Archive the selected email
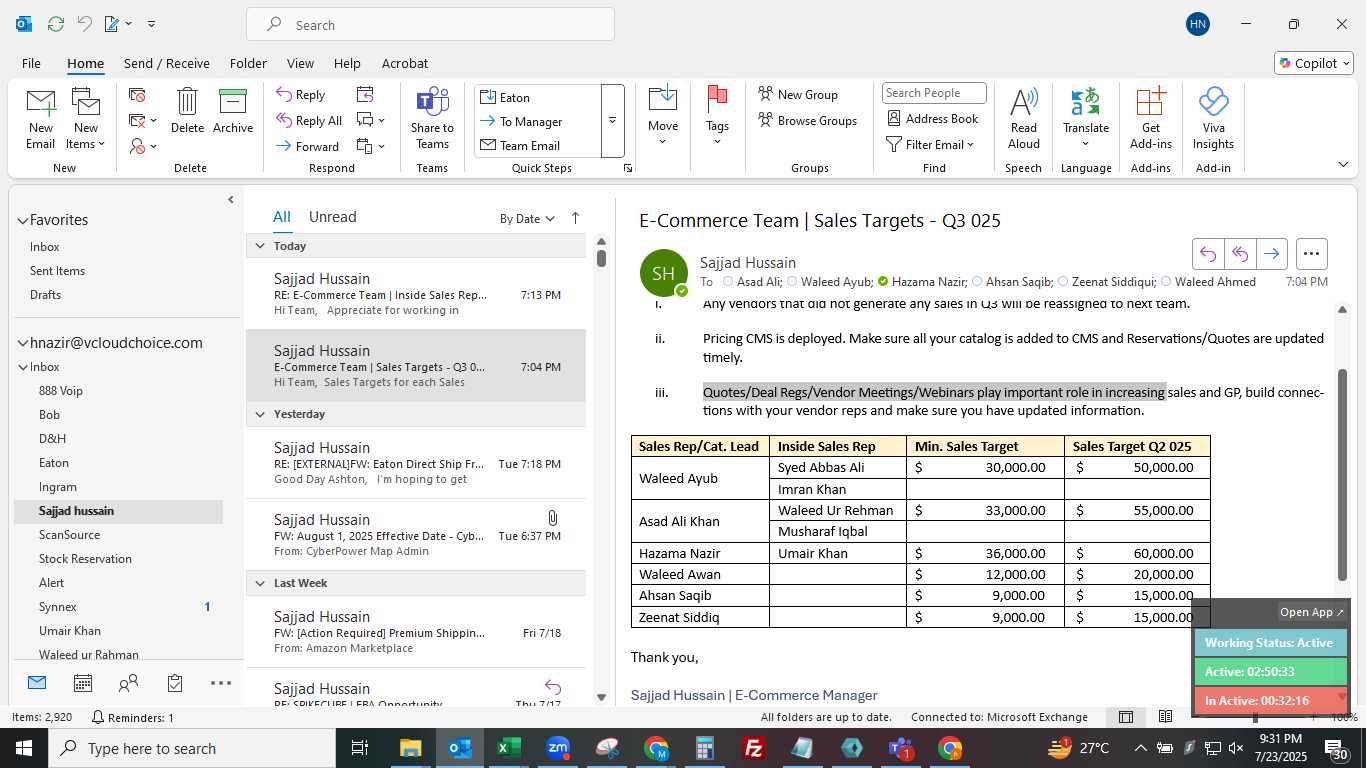This screenshot has width=1366, height=768. point(233,111)
